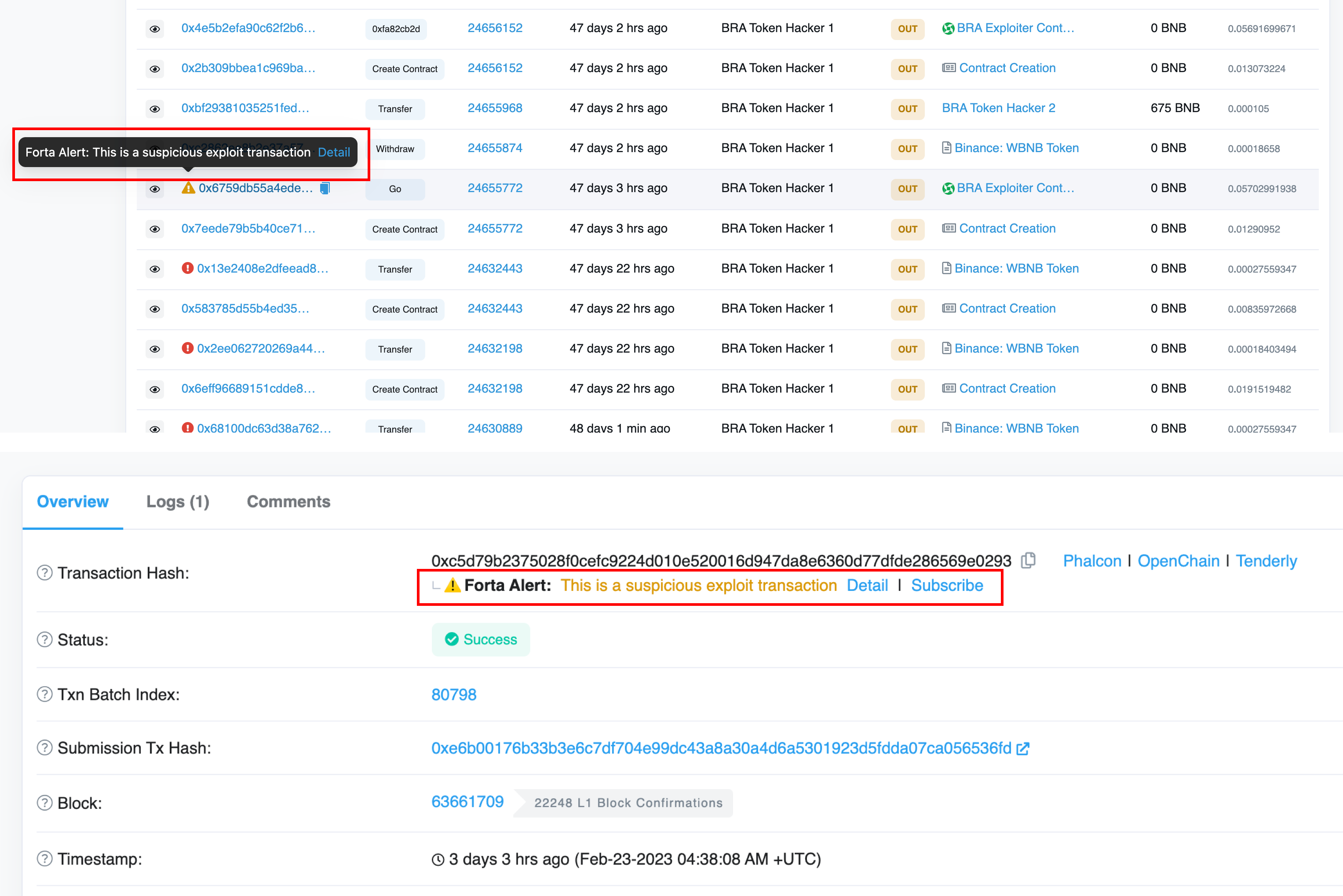Toggle eye preview for 0x13e2408e2dfeead8 row
Viewport: 1343px width, 896px height.
(154, 269)
